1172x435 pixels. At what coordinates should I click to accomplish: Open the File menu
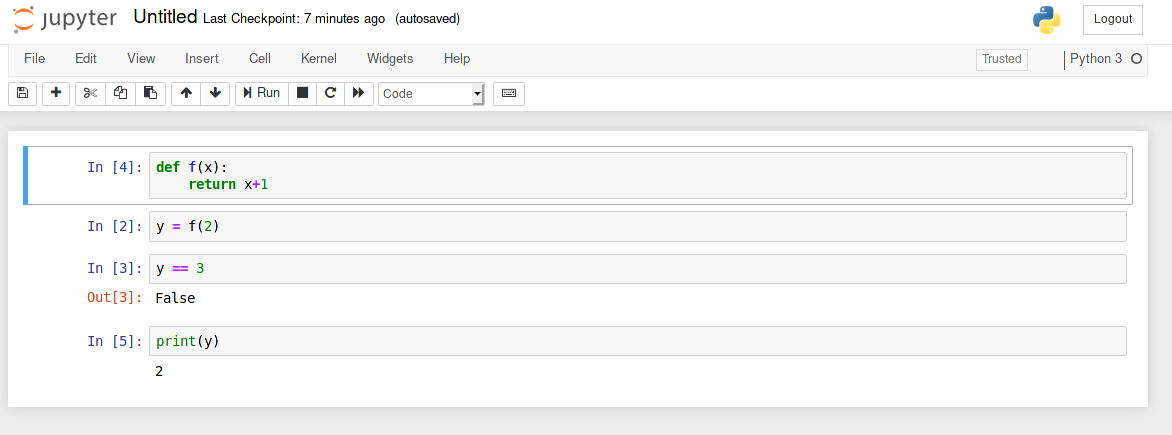tap(34, 59)
